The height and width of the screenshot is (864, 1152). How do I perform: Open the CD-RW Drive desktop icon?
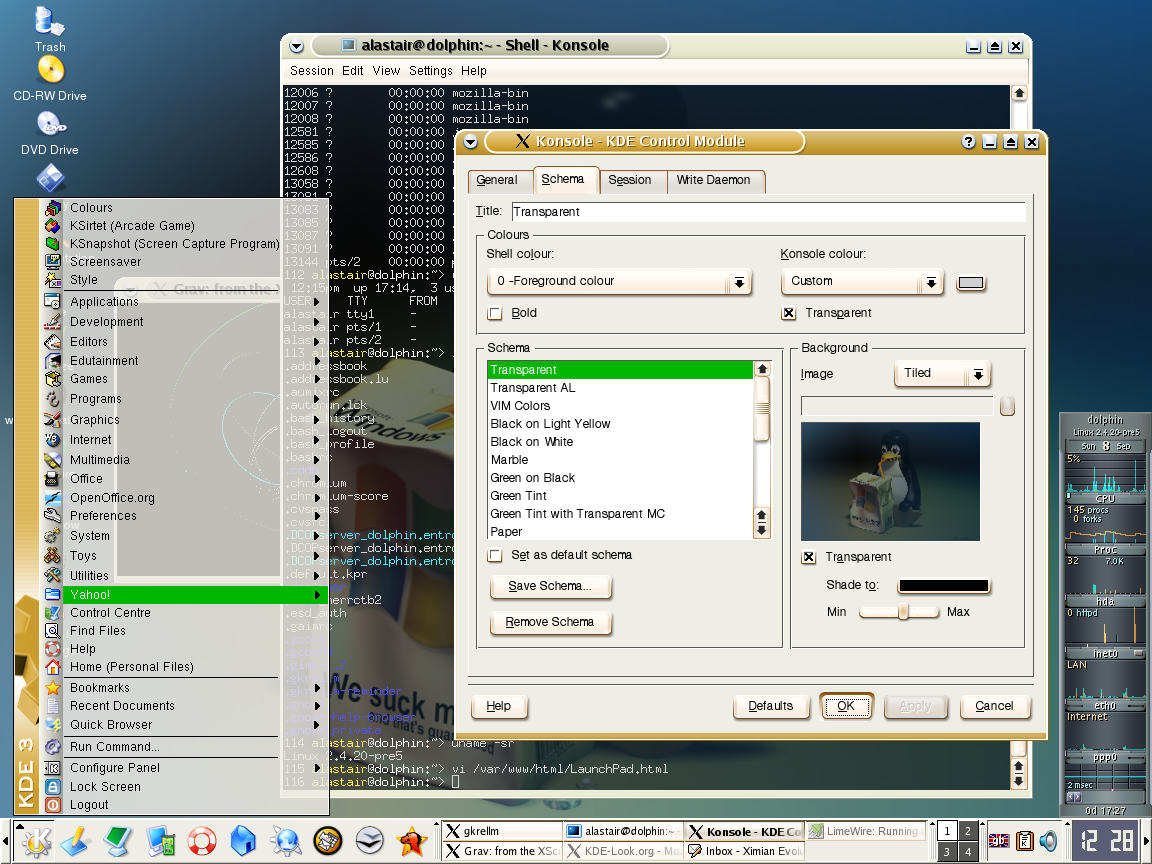tap(50, 71)
